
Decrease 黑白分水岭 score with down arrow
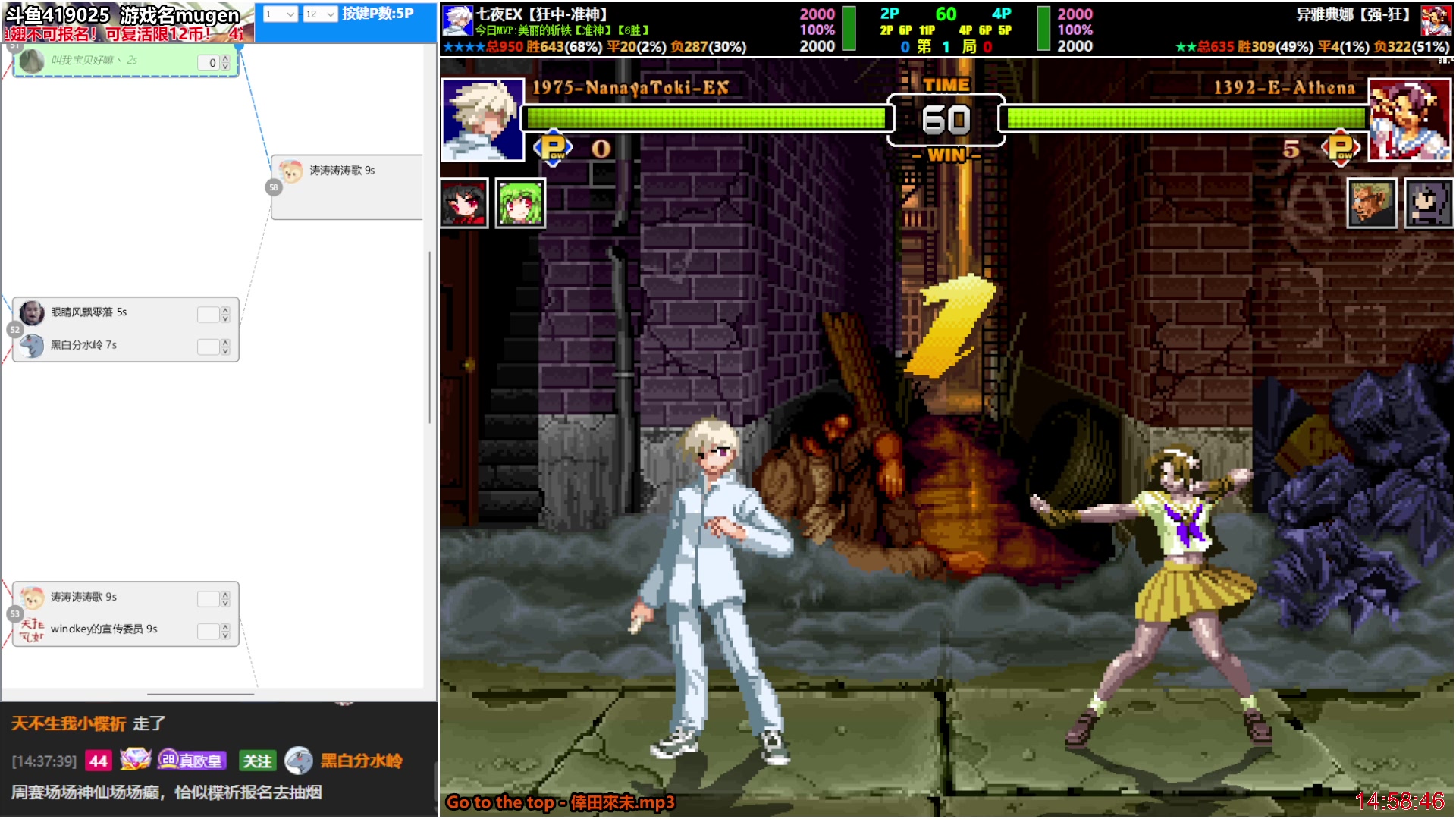225,351
